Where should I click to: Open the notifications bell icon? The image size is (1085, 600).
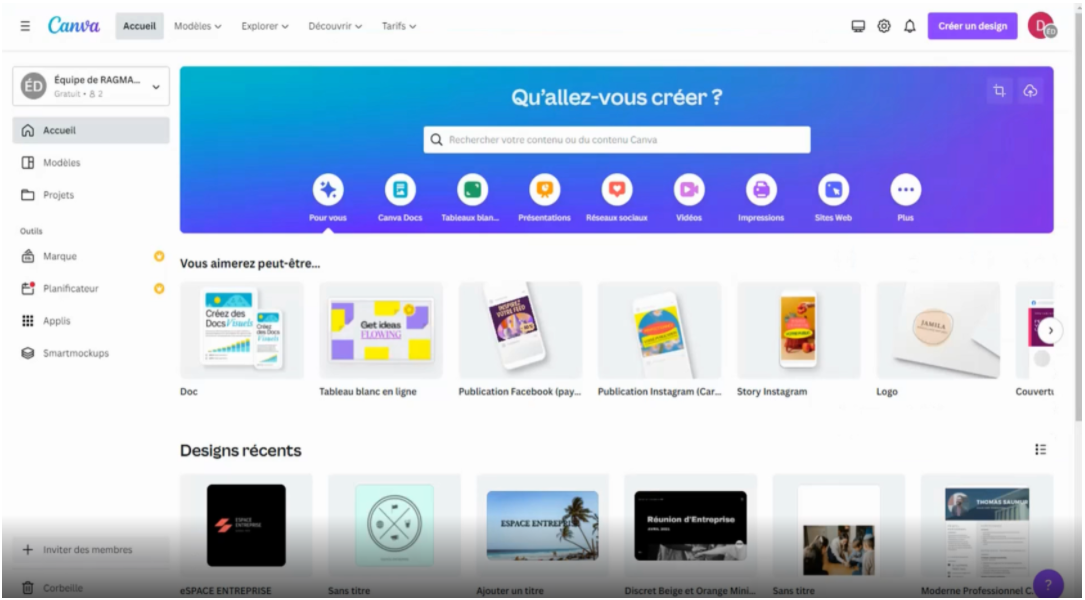(x=910, y=26)
